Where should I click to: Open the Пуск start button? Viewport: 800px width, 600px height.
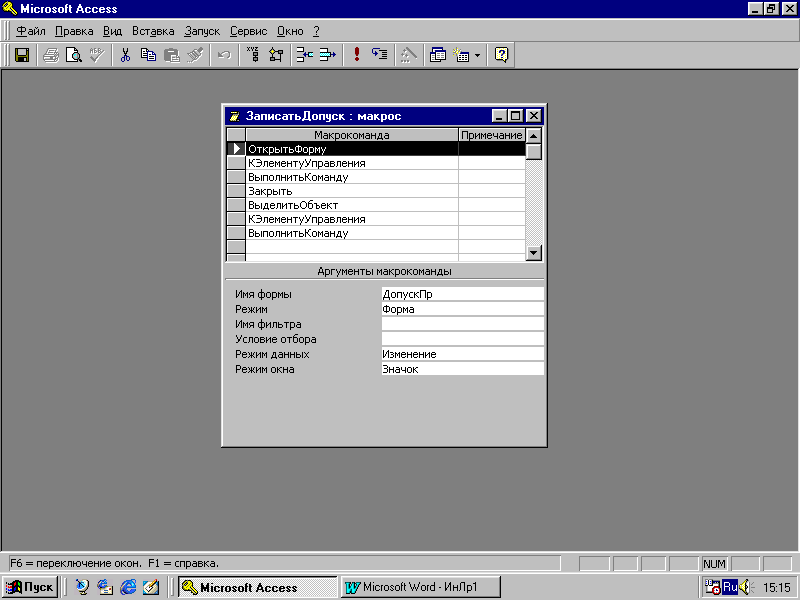[x=30, y=587]
